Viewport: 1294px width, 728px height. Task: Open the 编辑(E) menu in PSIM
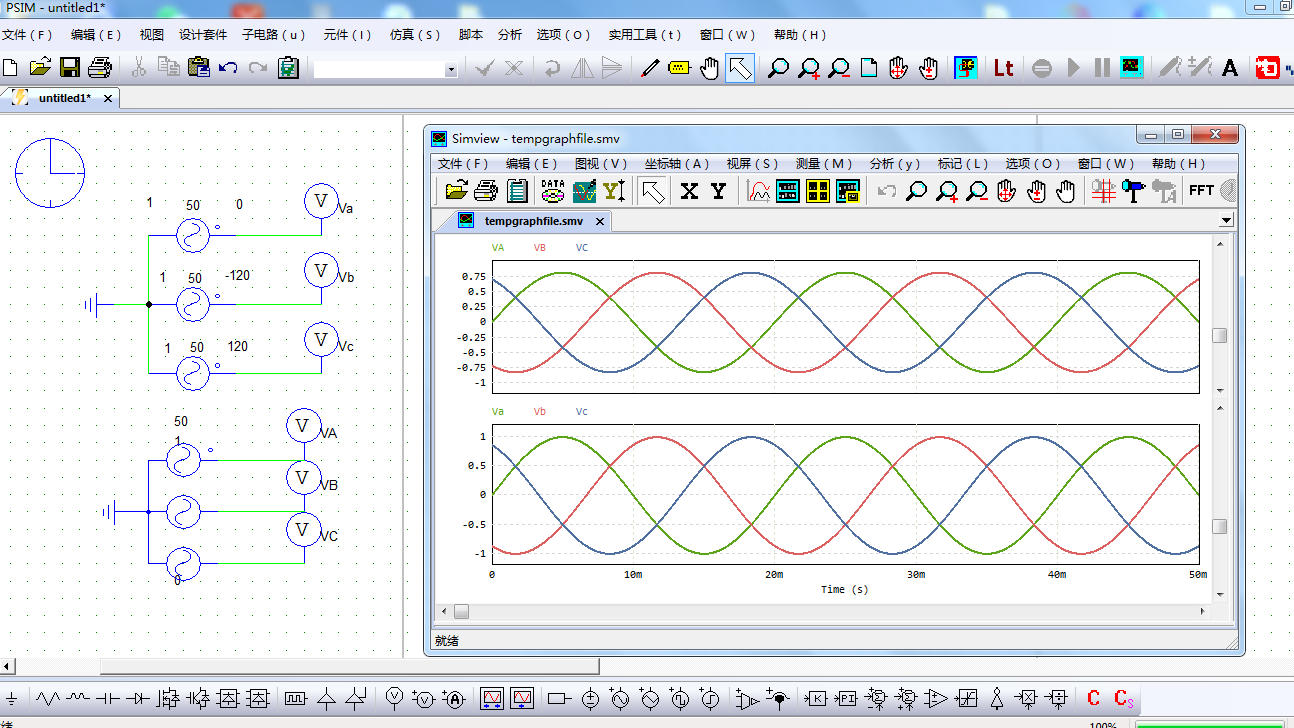(x=96, y=34)
